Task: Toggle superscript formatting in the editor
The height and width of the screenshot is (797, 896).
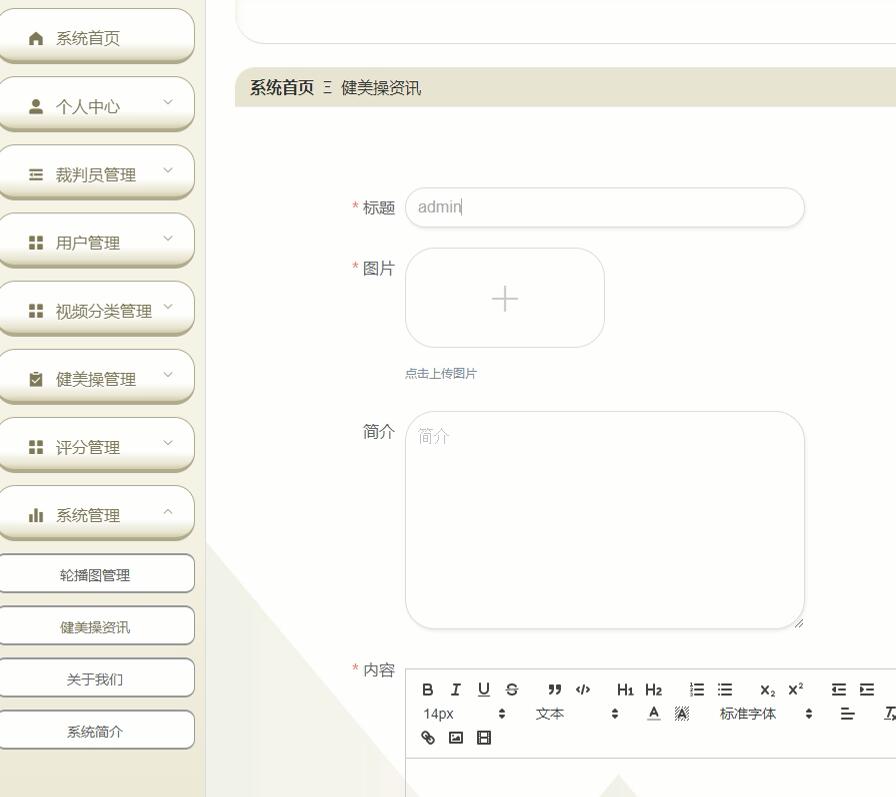Action: pyautogui.click(x=794, y=689)
